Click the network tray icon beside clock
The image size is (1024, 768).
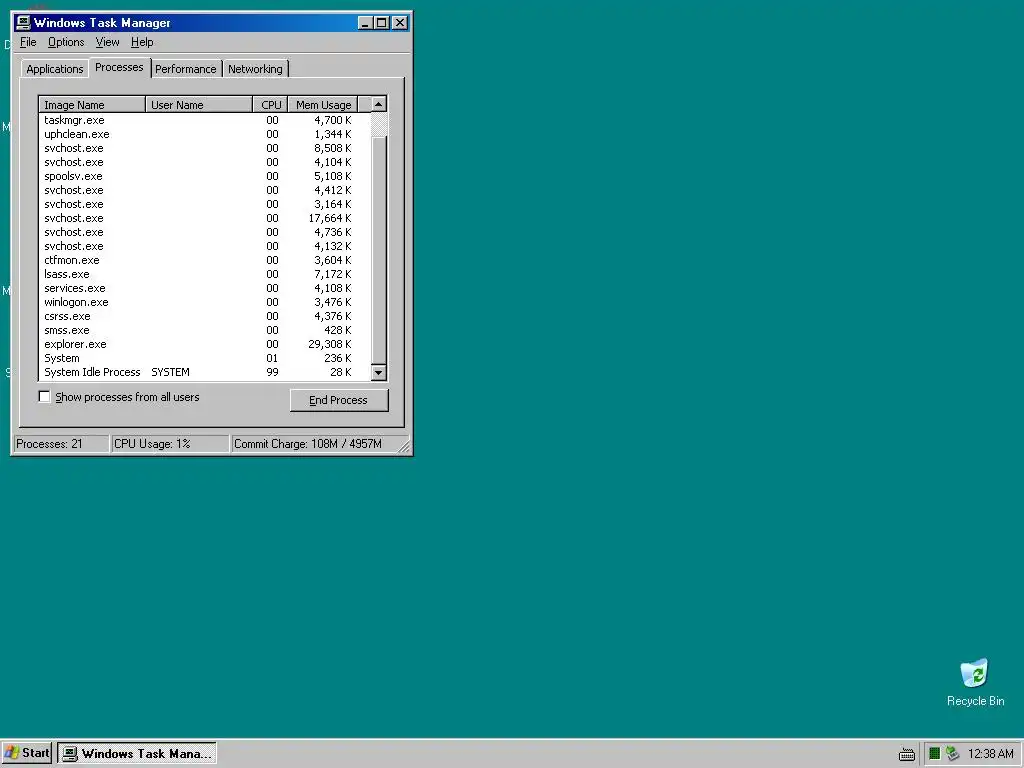[953, 754]
